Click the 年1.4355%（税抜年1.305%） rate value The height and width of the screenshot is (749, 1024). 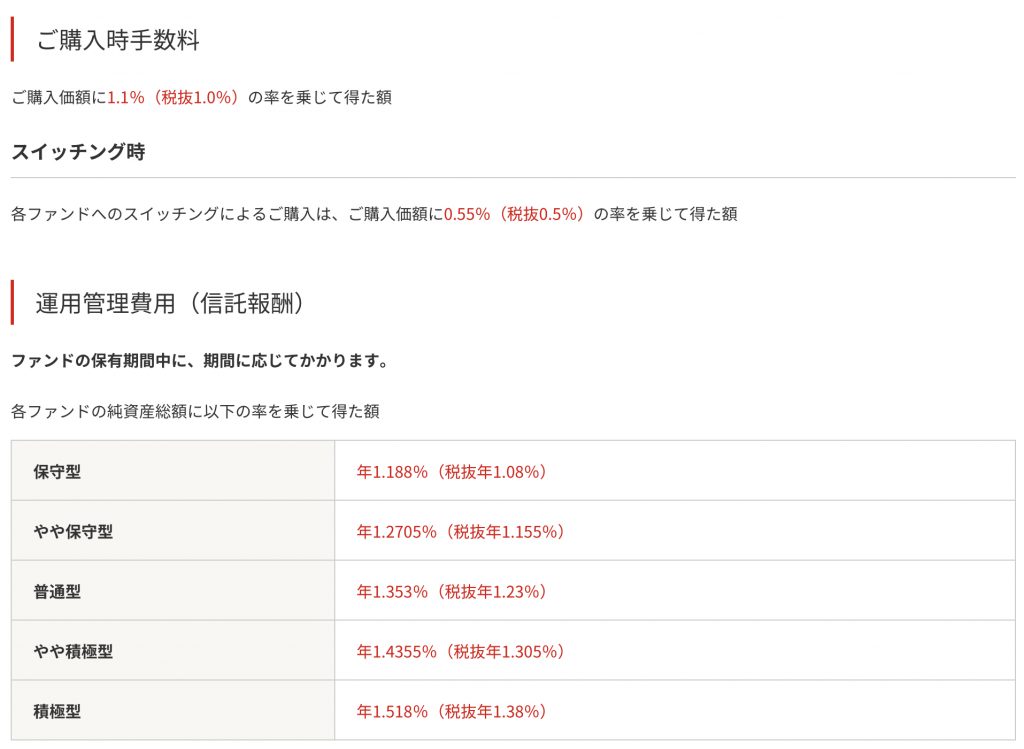(x=461, y=652)
